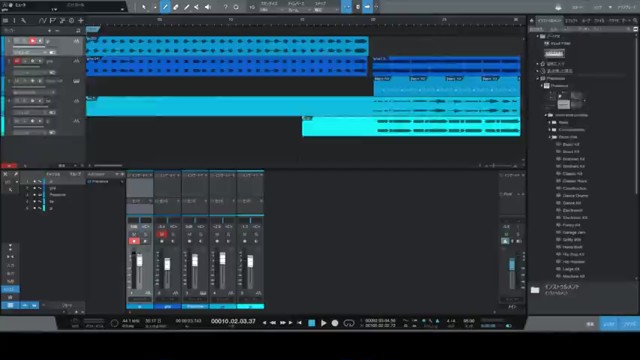Viewport: 640px width, 360px height.
Task: Click Record in the transport bar
Action: [x=335, y=323]
